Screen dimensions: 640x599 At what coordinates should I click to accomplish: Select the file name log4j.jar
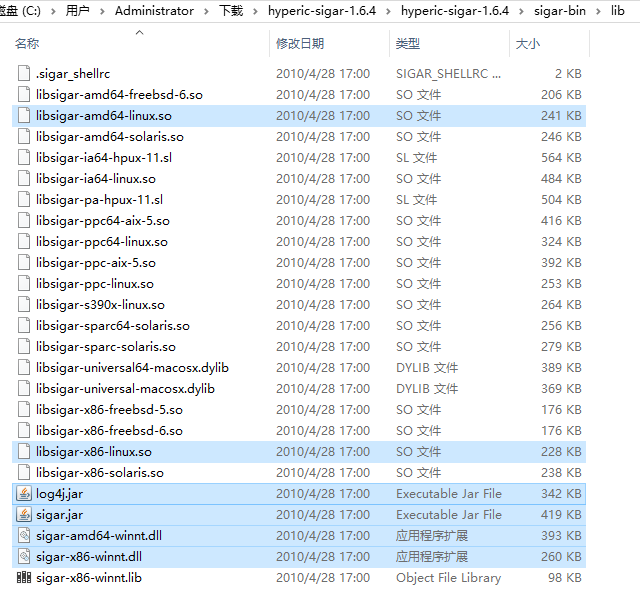[60, 494]
